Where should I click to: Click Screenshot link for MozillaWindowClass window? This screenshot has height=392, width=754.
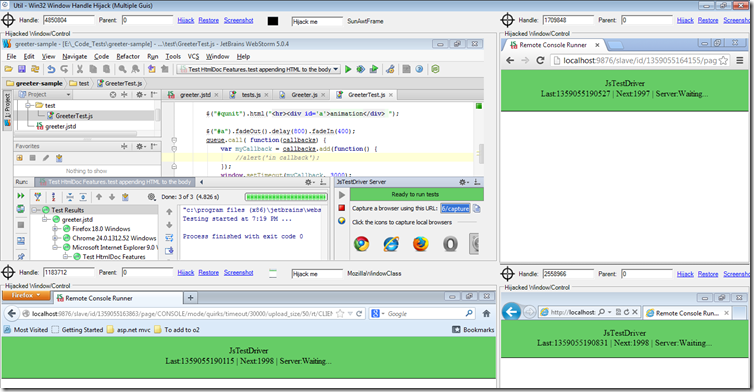tap(239, 272)
